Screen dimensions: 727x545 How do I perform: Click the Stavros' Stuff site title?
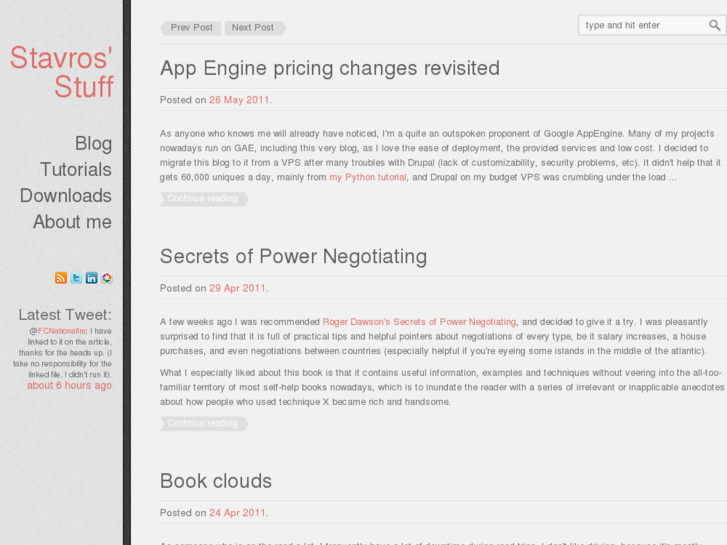tap(62, 72)
